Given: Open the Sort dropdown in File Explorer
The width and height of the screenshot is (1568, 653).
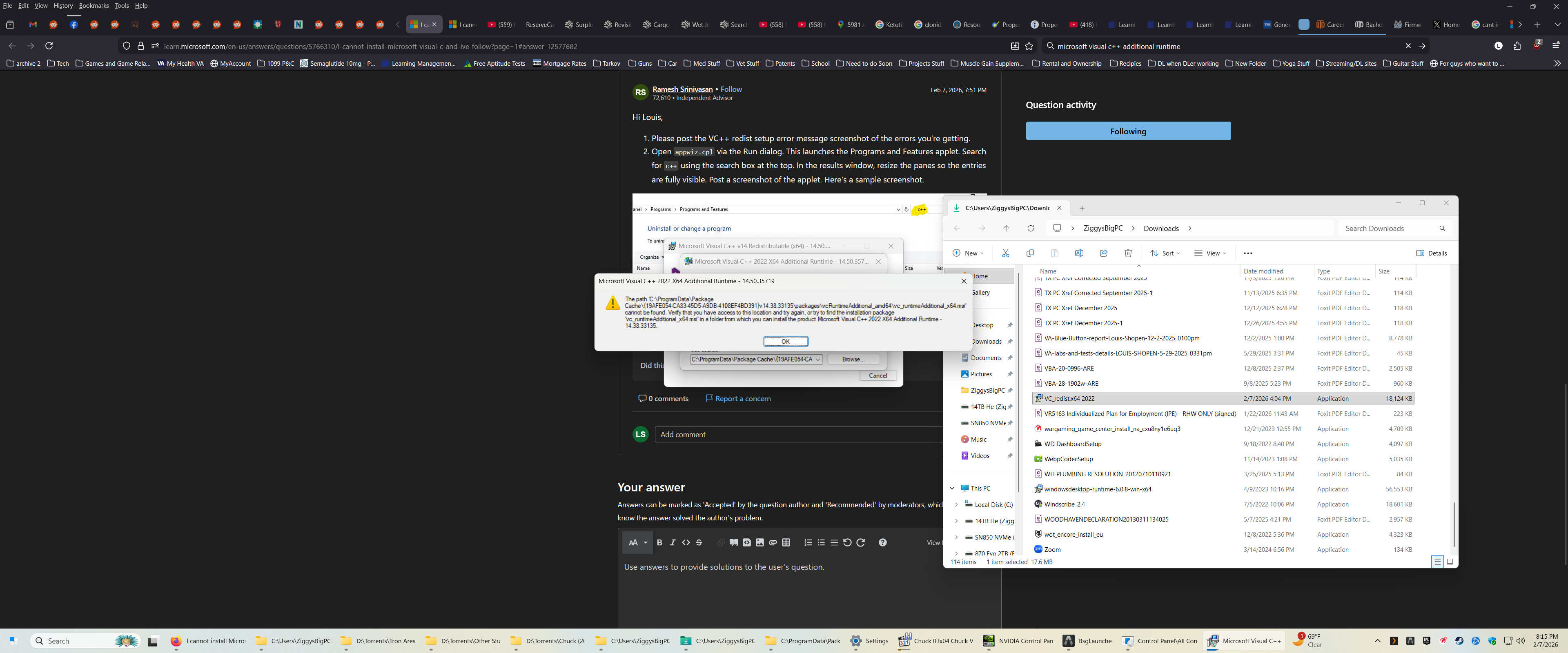Looking at the screenshot, I should click(1164, 253).
